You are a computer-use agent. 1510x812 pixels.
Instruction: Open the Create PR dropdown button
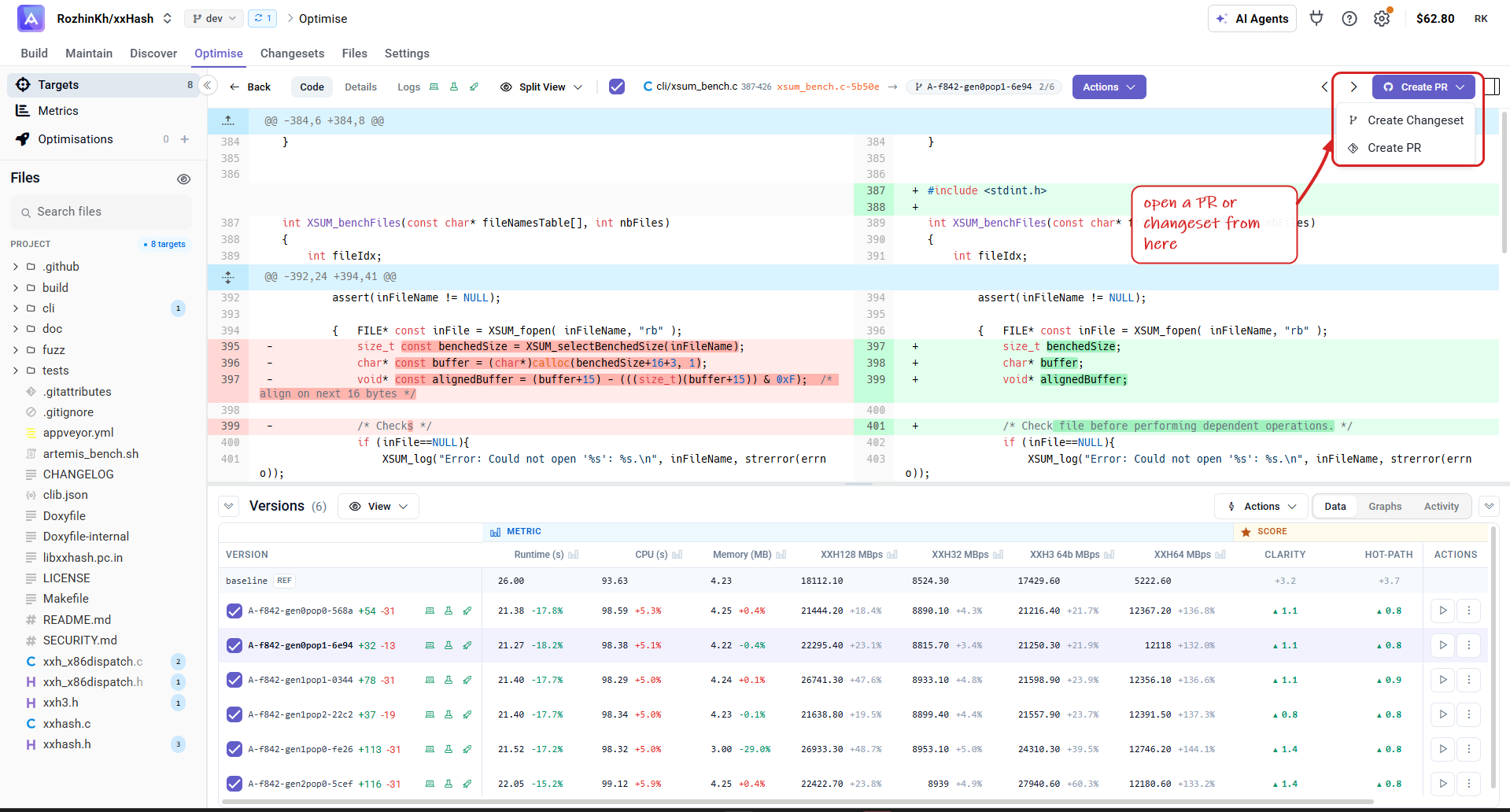1423,87
